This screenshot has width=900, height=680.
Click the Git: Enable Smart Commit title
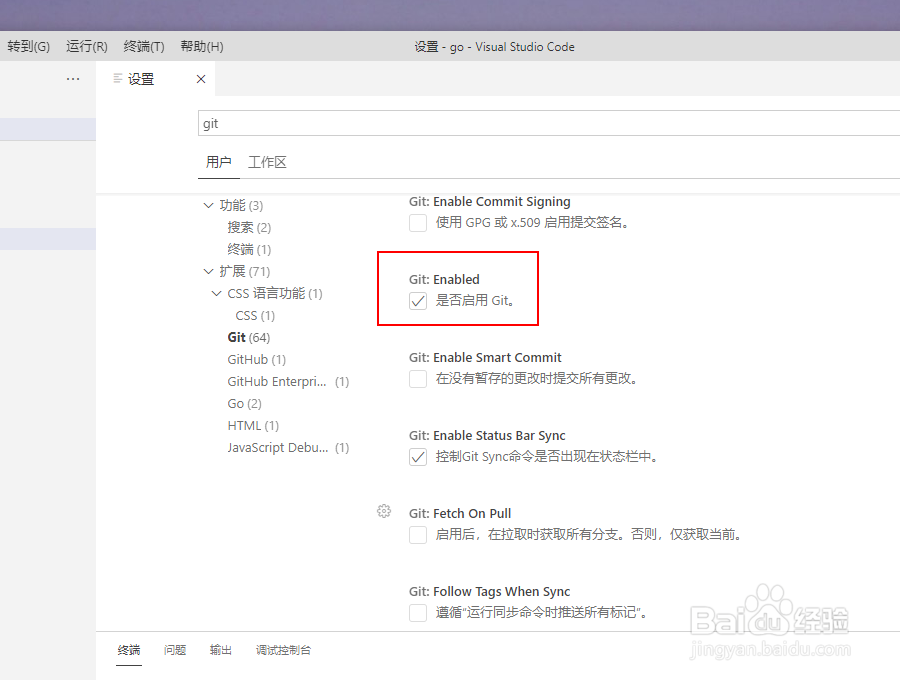click(x=485, y=358)
